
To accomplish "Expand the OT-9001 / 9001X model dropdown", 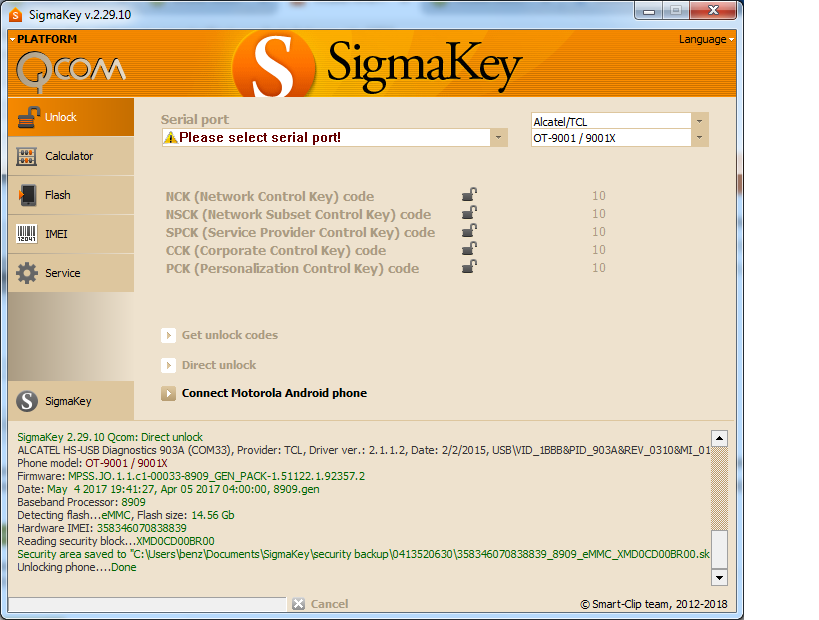I will [x=699, y=138].
